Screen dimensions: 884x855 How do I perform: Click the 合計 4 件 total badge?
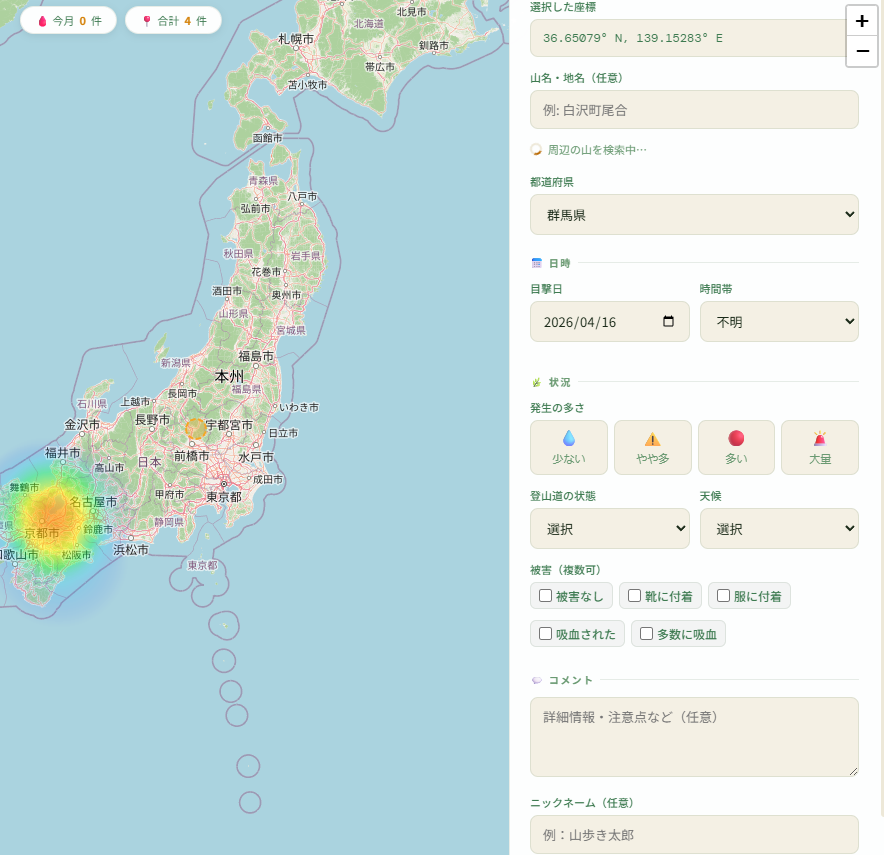click(173, 20)
